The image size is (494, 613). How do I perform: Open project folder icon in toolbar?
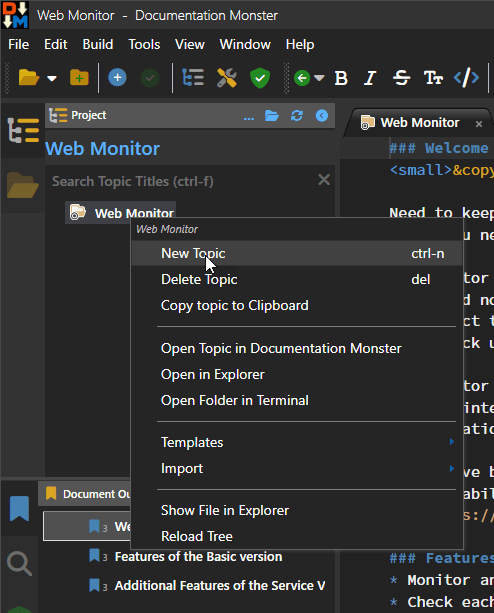29,77
